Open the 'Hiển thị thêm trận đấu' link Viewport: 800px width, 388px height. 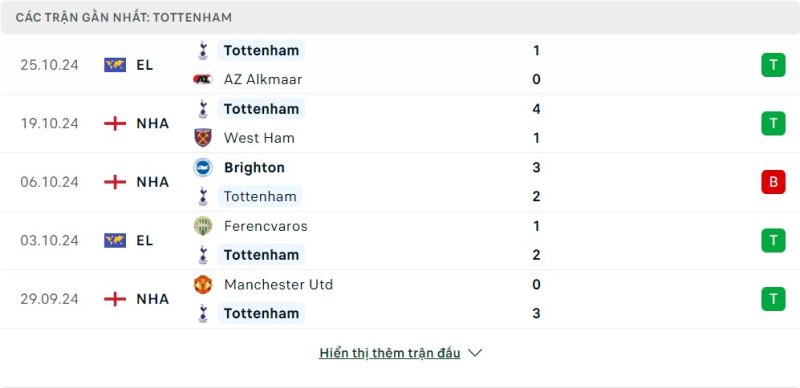390,353
